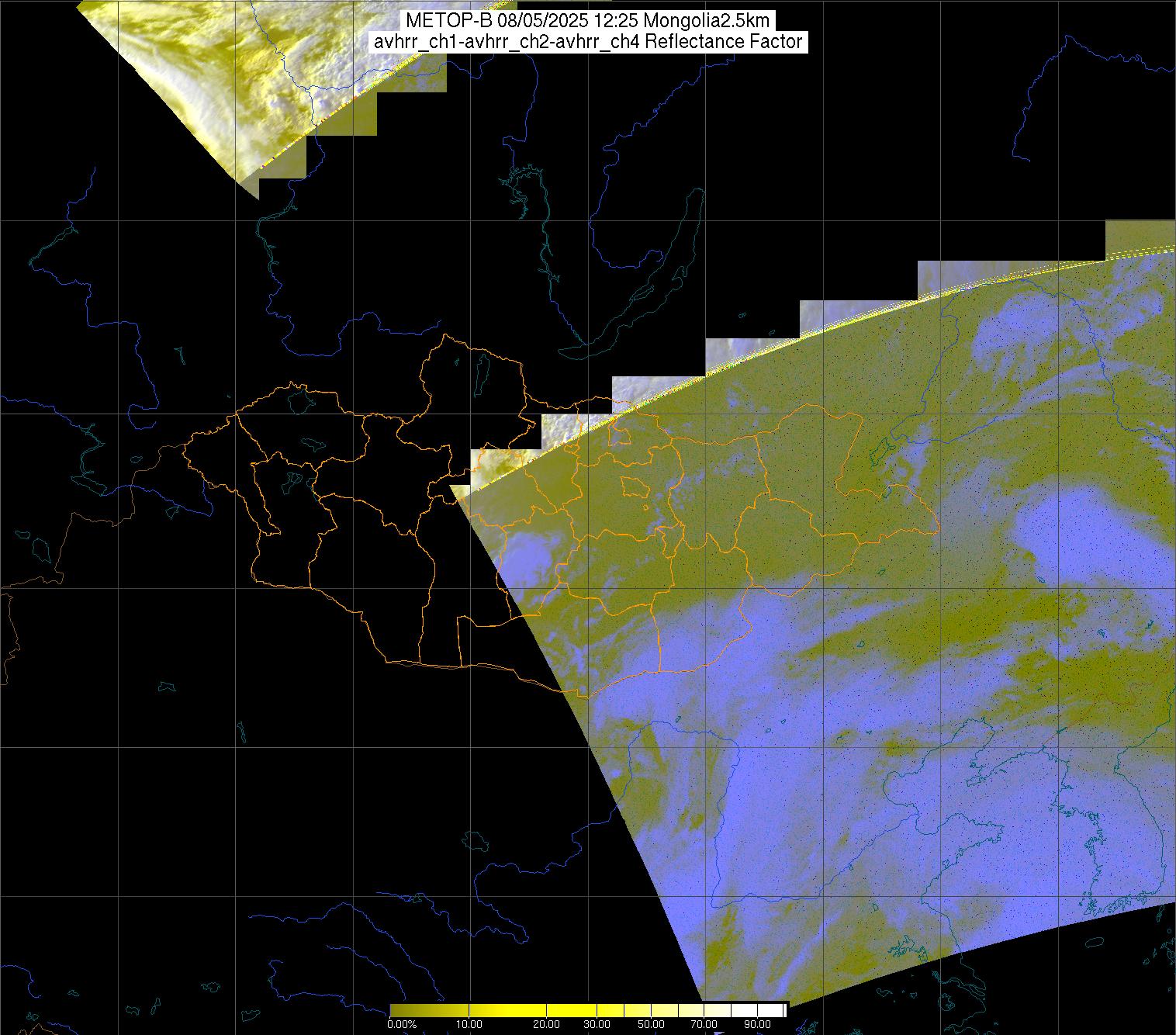The height and width of the screenshot is (1035, 1176).
Task: Click the "0.00%" colorbar label
Action: (x=402, y=1024)
